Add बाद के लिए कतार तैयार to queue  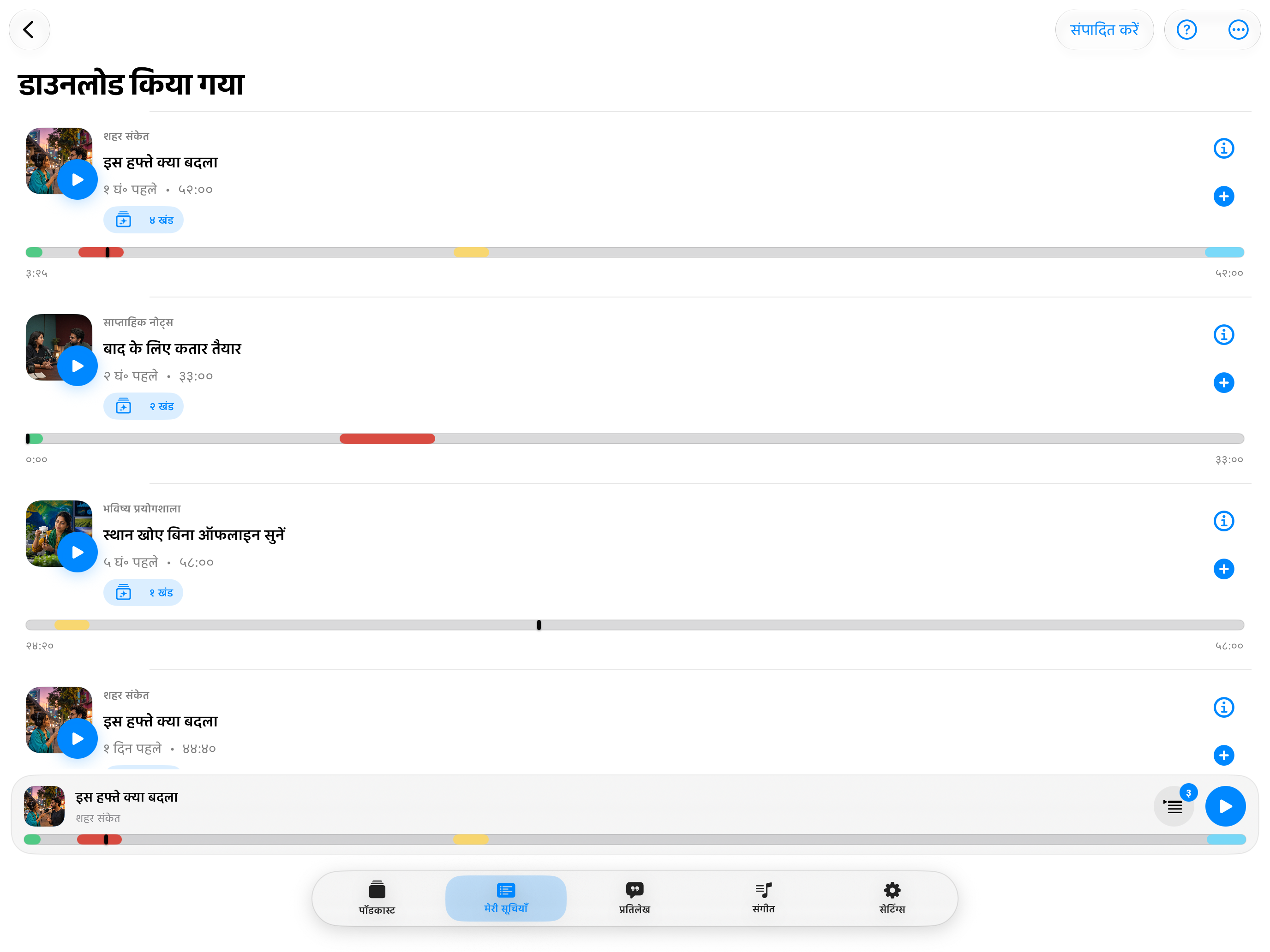coord(1223,383)
